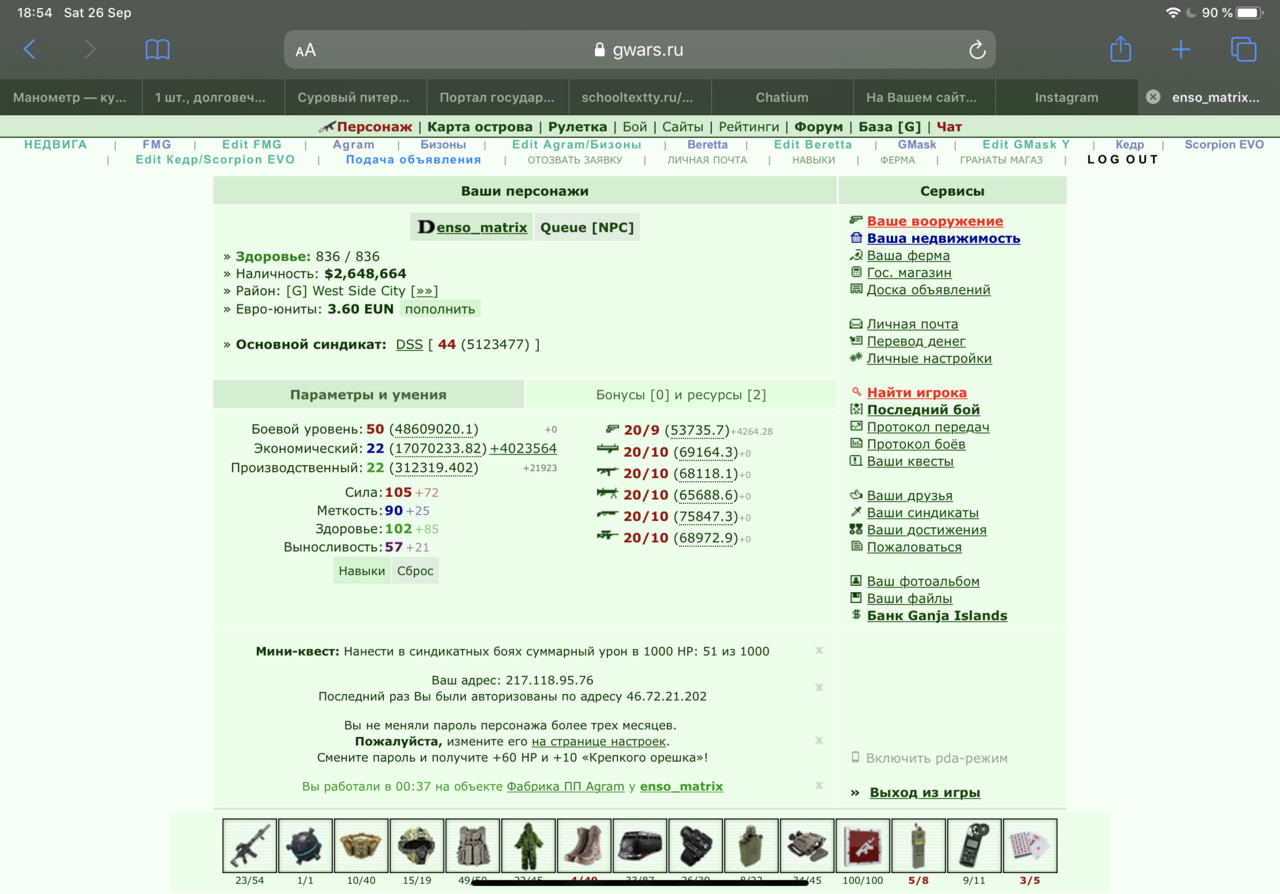
Task: Select the belt pouch item 10/40
Action: [x=361, y=846]
